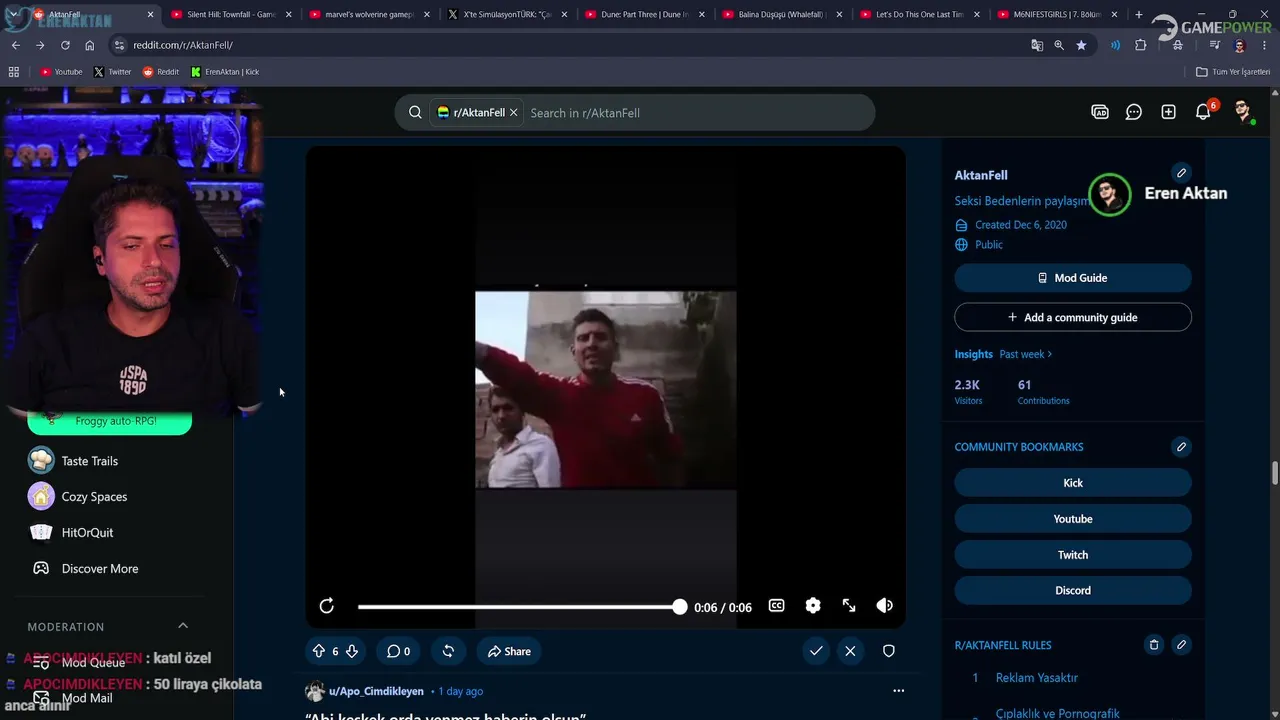The height and width of the screenshot is (720, 1280).
Task: Click u/Apo_Cimdikleyen's avatar thumbnail
Action: tap(315, 691)
